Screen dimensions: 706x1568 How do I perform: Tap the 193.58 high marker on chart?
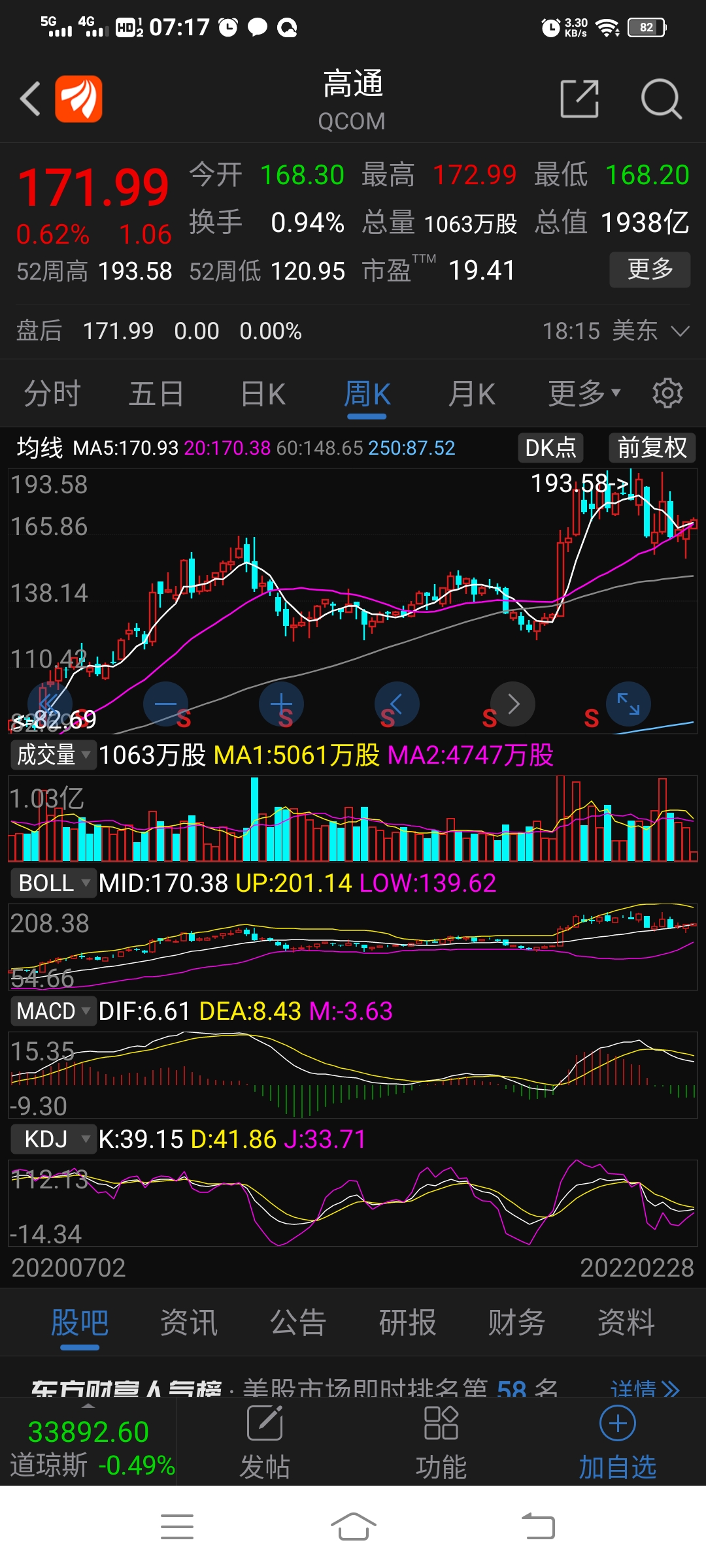coord(579,484)
